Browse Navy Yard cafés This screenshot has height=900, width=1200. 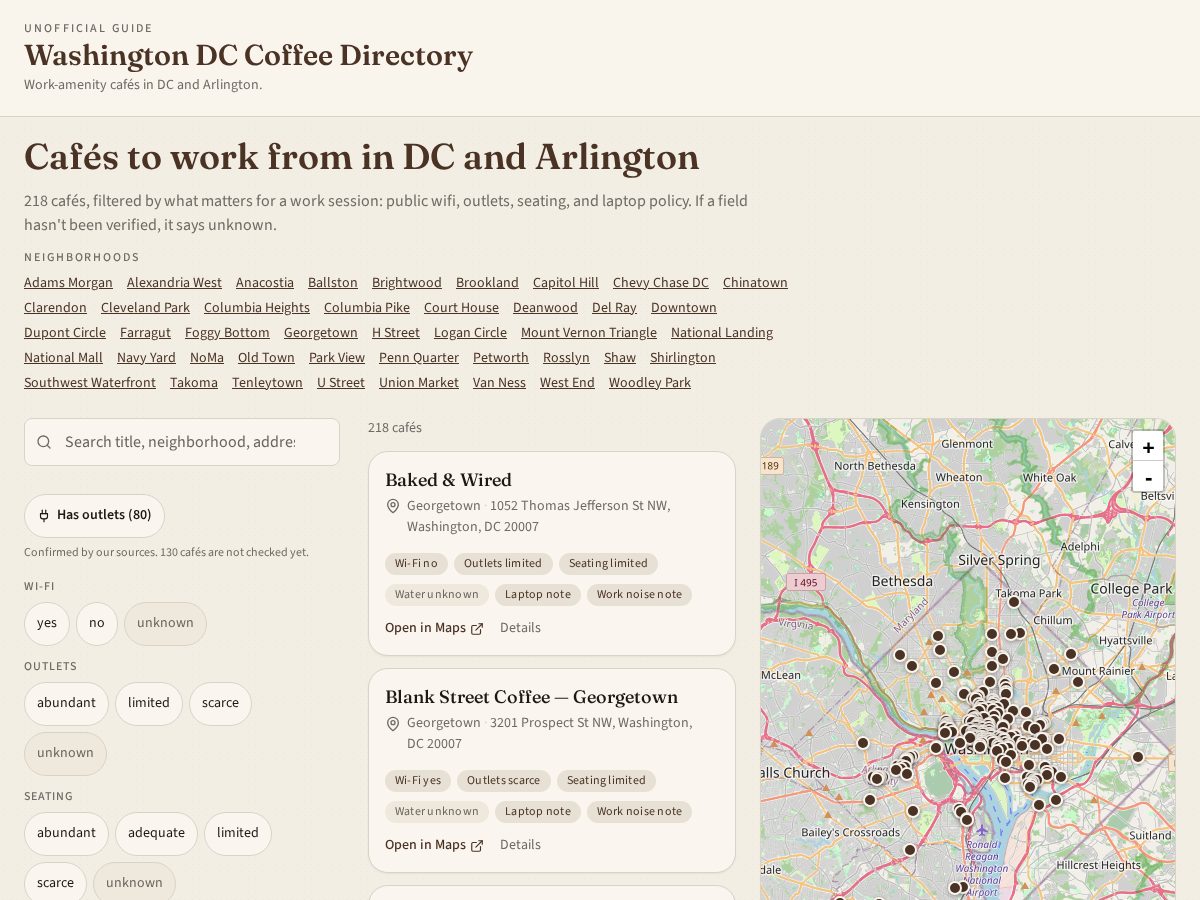point(146,358)
